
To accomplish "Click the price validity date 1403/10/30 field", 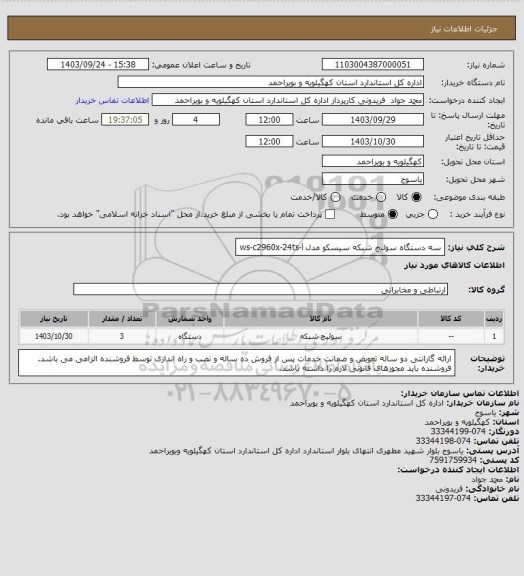I will (373, 141).
